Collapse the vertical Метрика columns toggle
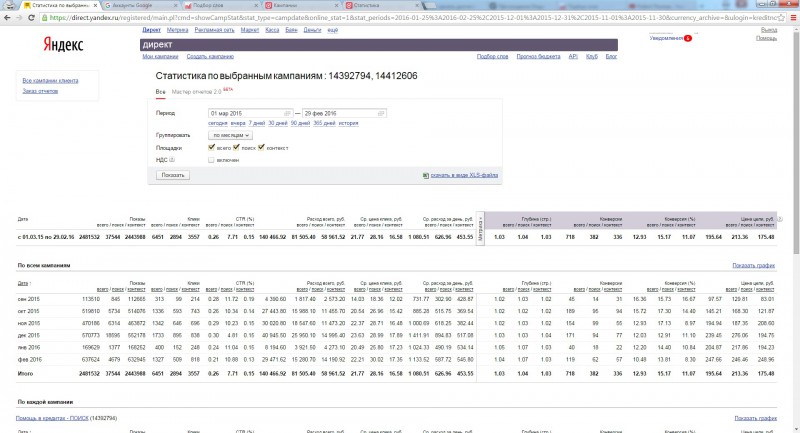Screen dimensions: 800x433 click(x=480, y=229)
